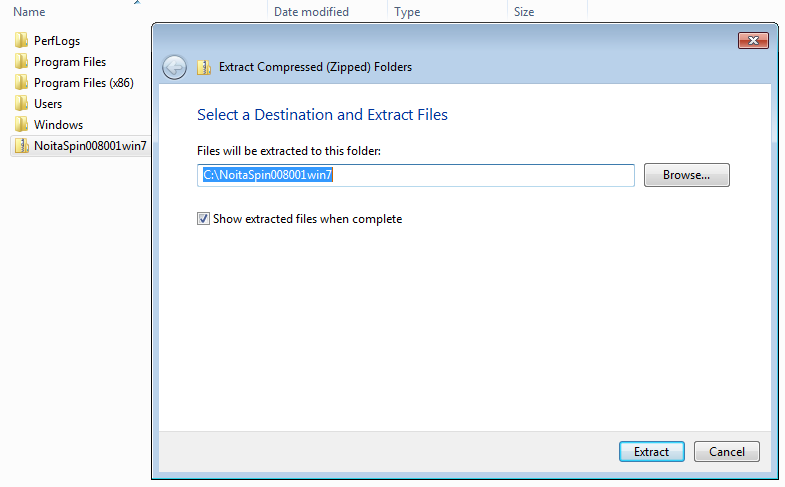This screenshot has height=487, width=785.
Task: Click the Users folder icon
Action: 22,104
